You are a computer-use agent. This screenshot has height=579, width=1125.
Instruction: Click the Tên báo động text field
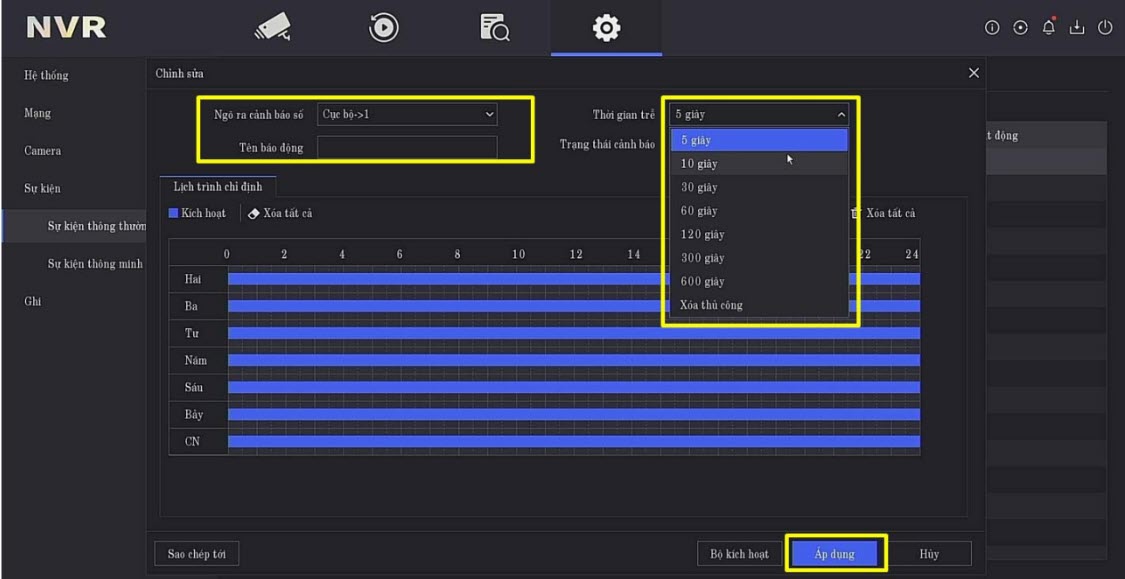click(407, 148)
